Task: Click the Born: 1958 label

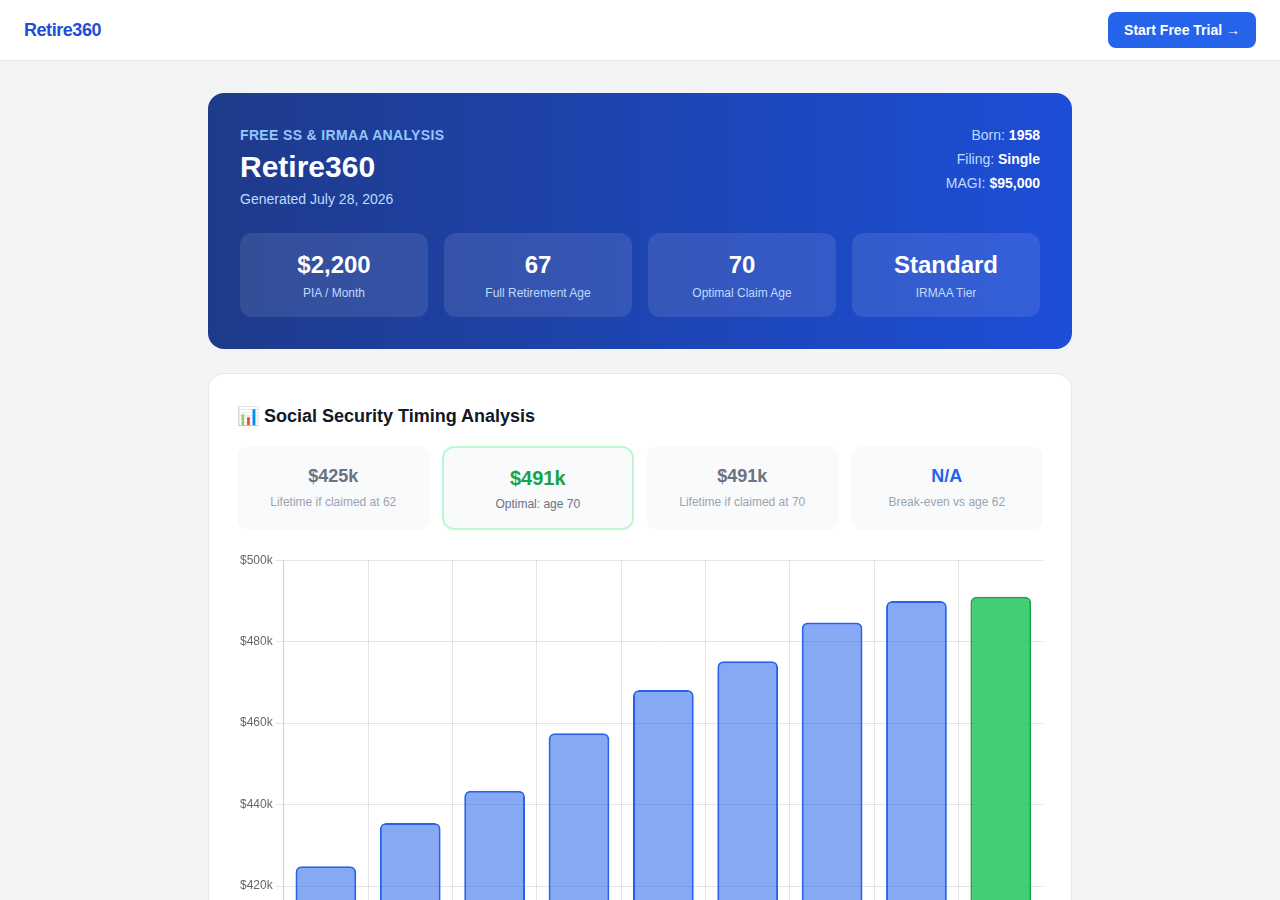Action: pos(1006,135)
